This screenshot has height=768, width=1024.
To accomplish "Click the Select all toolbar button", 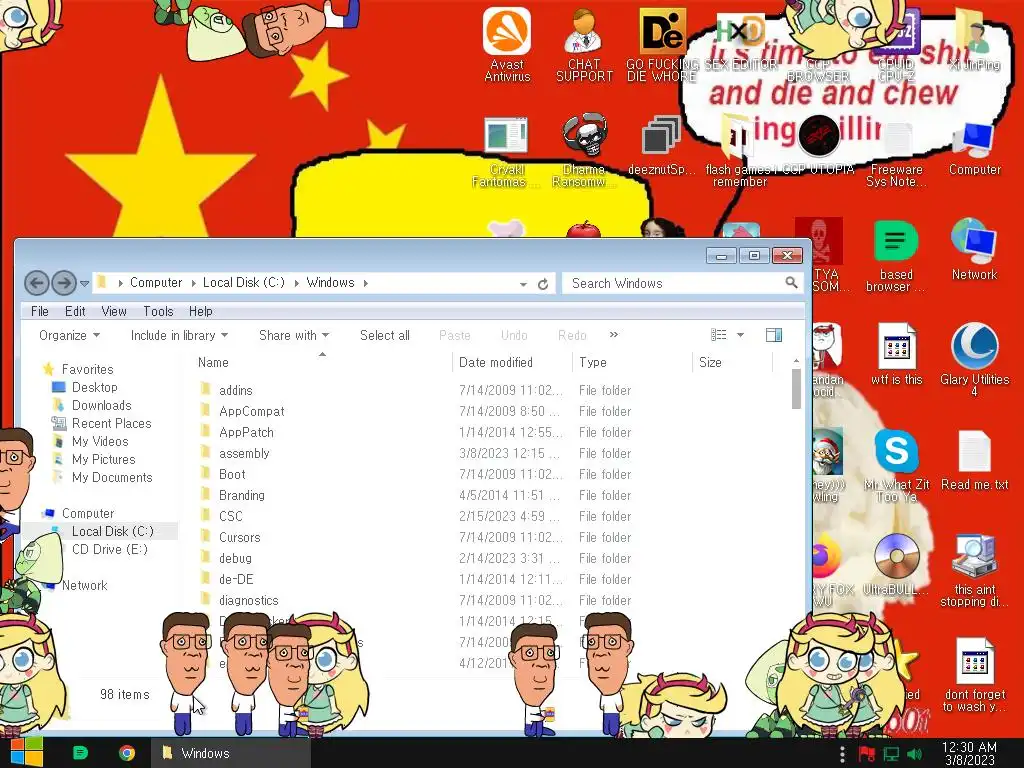I will (x=385, y=335).
